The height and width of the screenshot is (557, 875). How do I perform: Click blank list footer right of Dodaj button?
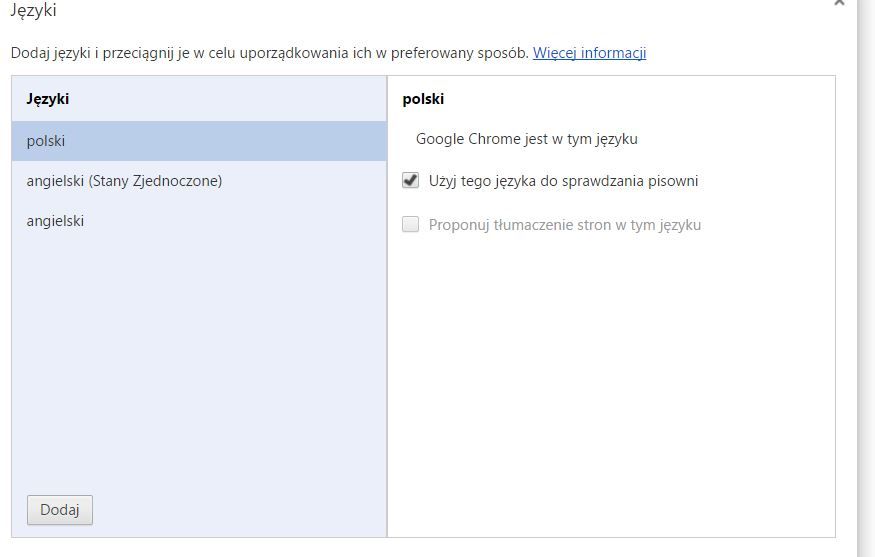240,510
